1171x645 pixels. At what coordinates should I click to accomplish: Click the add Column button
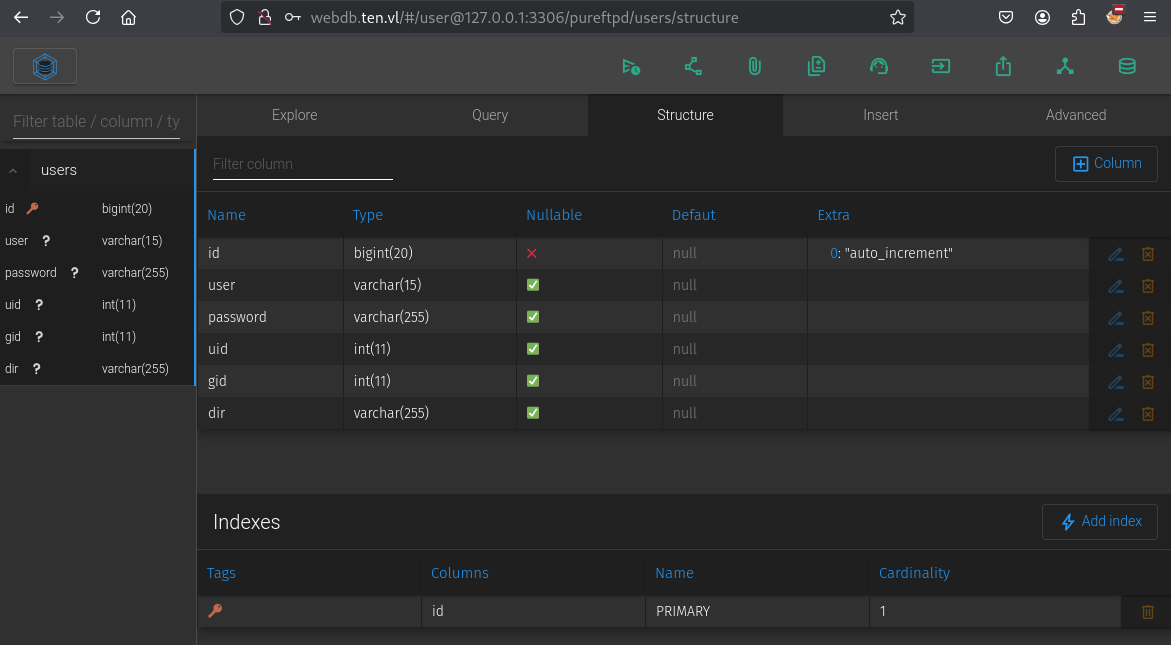1106,163
